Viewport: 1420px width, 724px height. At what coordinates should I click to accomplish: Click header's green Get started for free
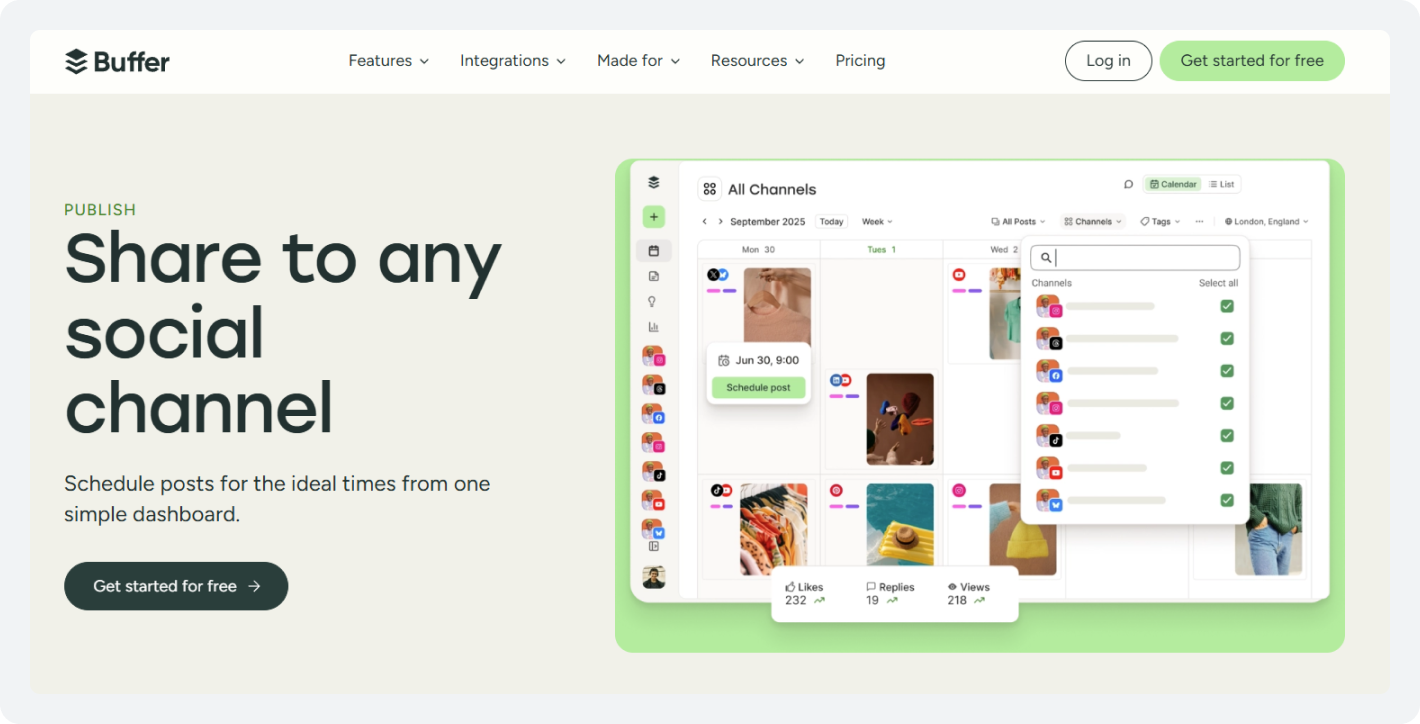1252,61
